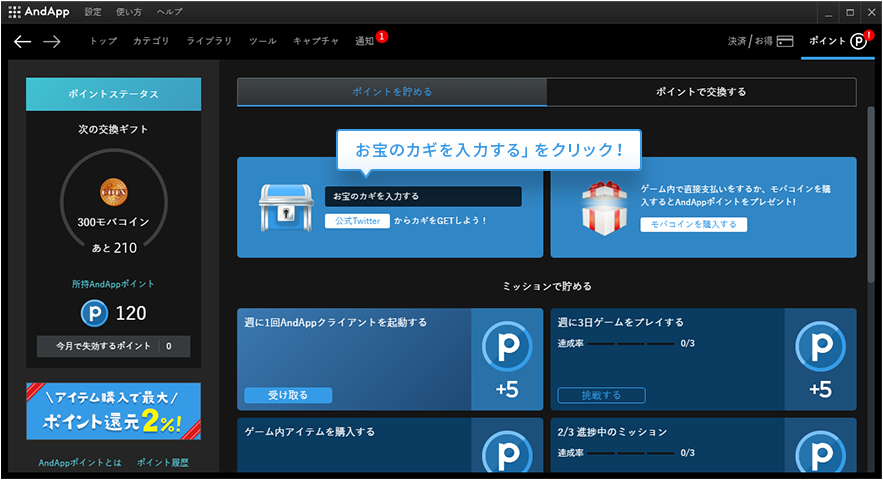Open the ライブラリ menu item
The image size is (883, 480).
[x=209, y=41]
